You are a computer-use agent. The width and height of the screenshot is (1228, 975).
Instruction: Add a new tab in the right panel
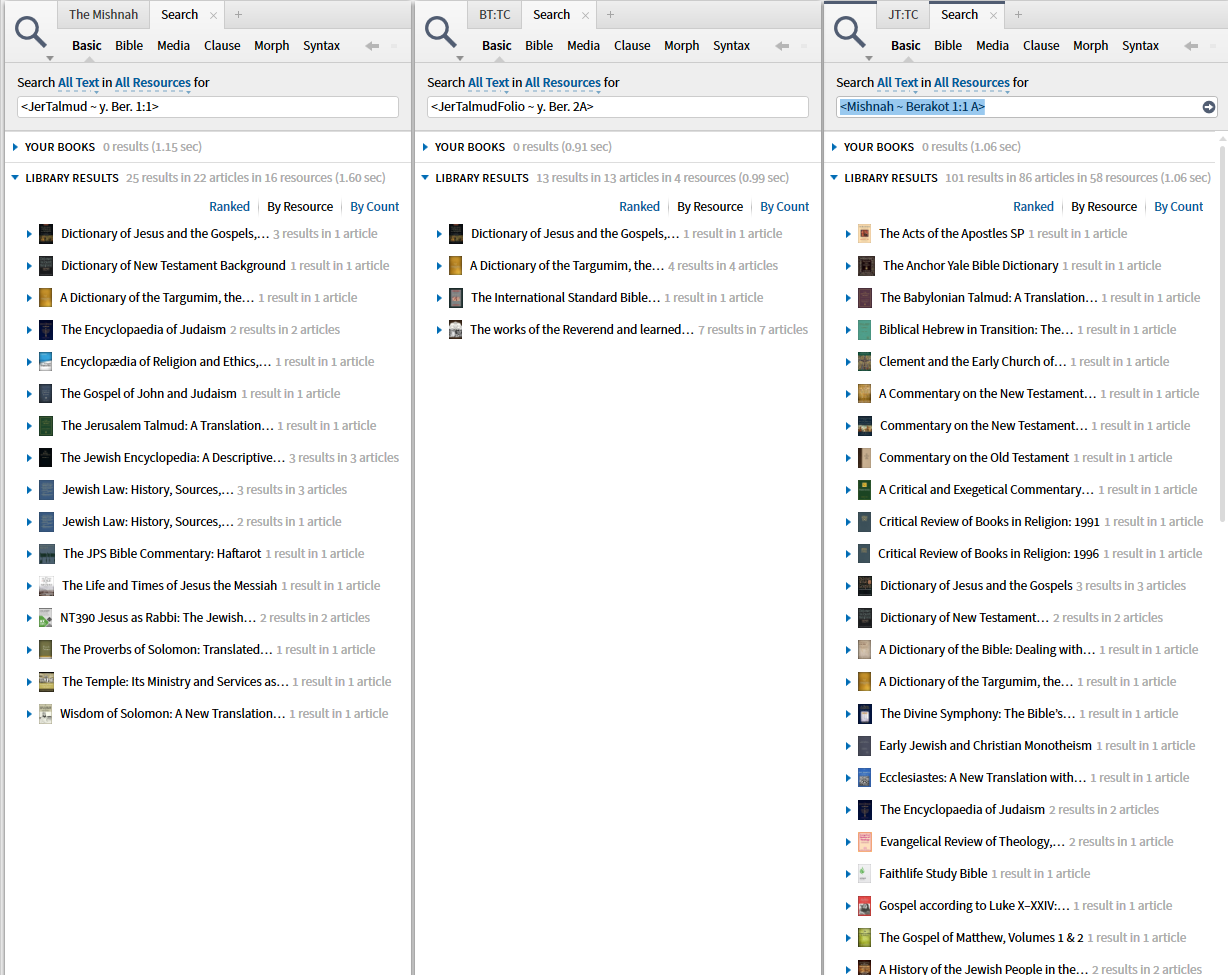pos(1018,15)
